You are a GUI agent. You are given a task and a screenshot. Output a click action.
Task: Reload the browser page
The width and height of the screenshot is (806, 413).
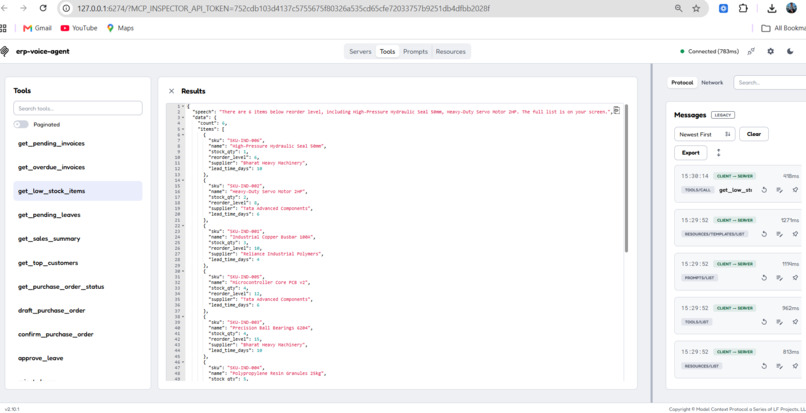coord(43,8)
